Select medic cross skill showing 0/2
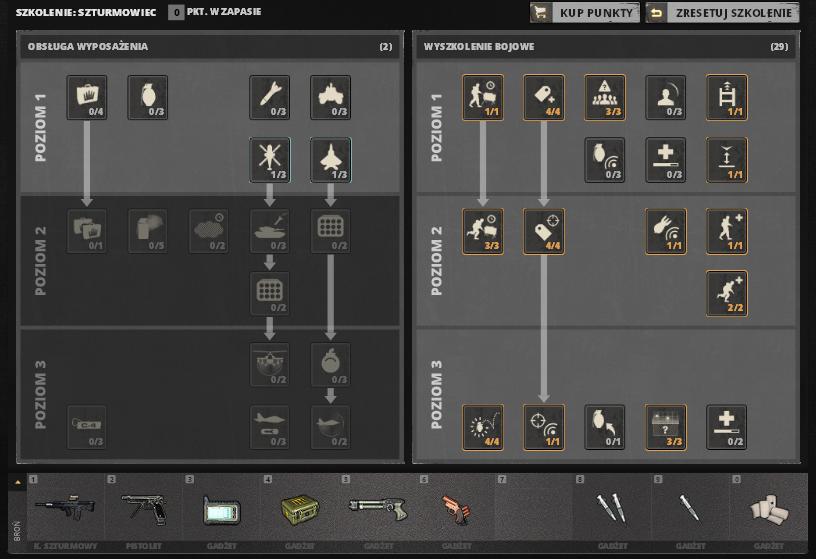Image resolution: width=816 pixels, height=559 pixels. (x=727, y=427)
